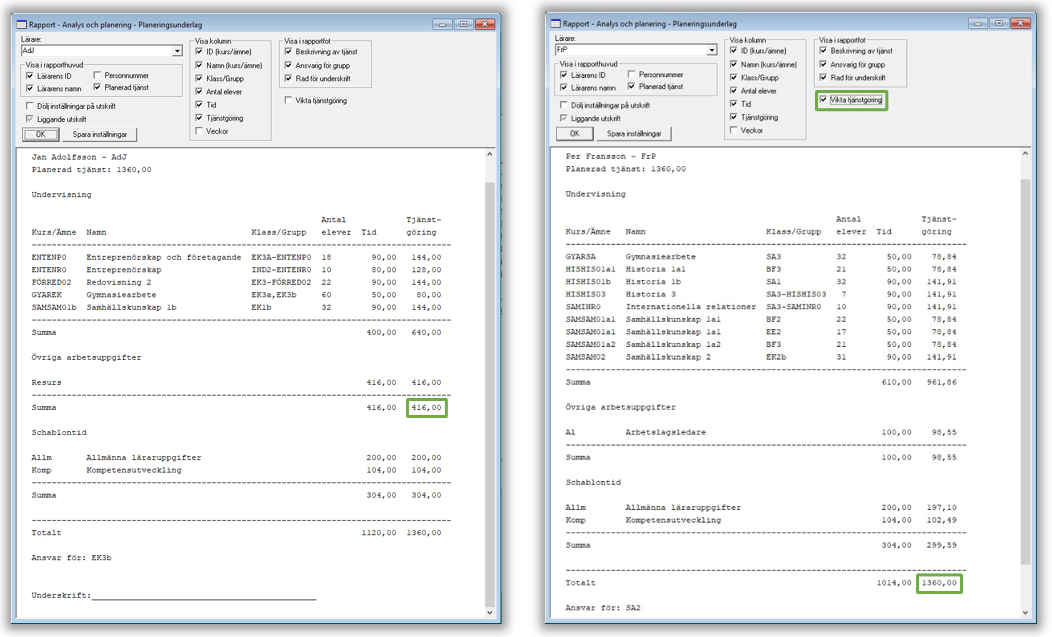
Task: Click Spara inställningar in AdJ window
Action: 99,134
